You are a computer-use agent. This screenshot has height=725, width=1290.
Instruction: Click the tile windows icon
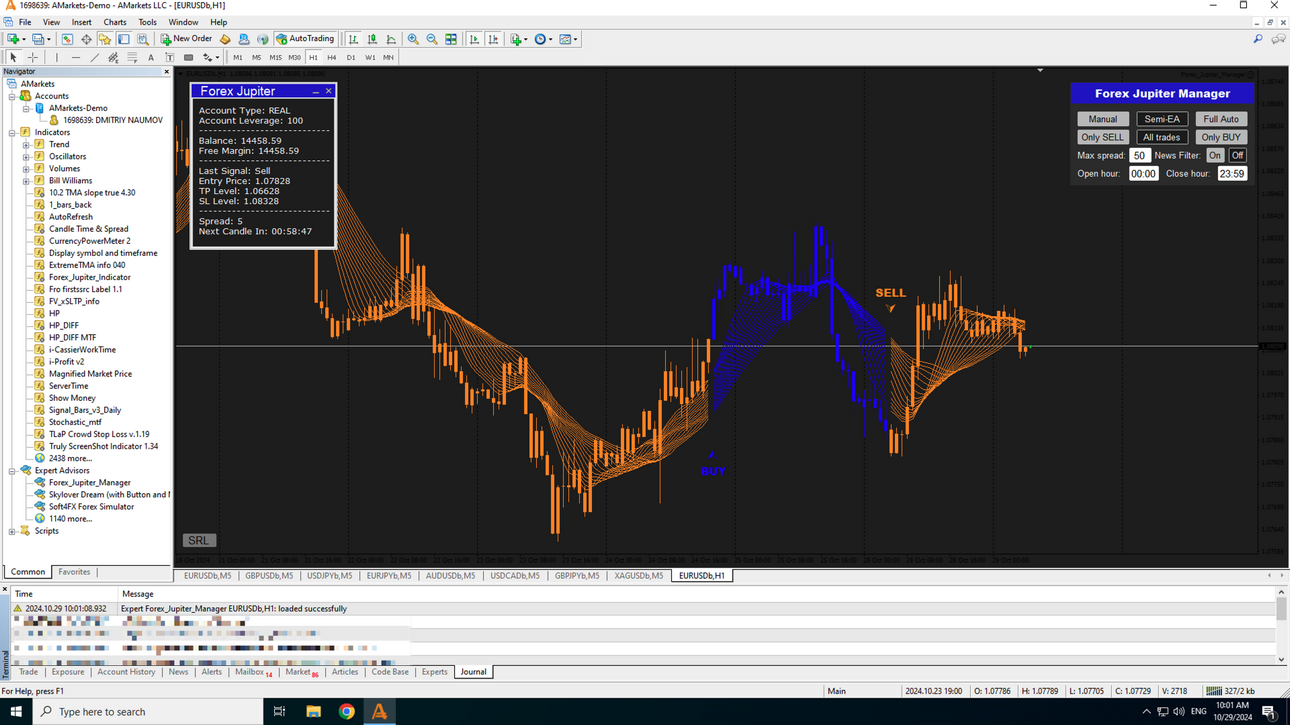[451, 39]
